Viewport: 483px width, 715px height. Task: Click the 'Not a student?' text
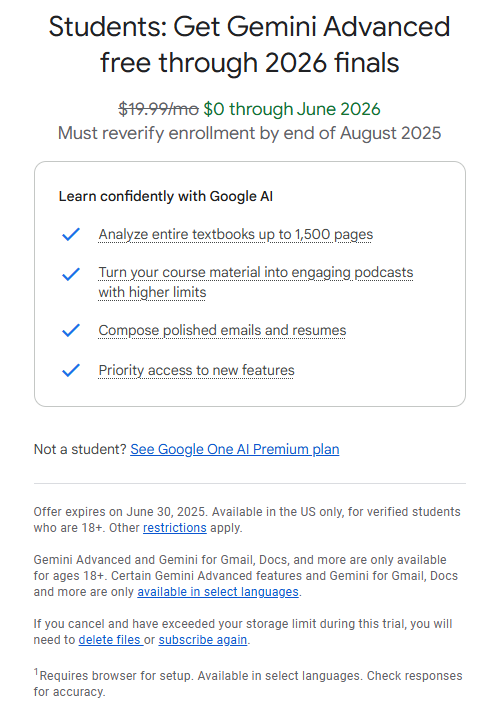pyautogui.click(x=80, y=450)
